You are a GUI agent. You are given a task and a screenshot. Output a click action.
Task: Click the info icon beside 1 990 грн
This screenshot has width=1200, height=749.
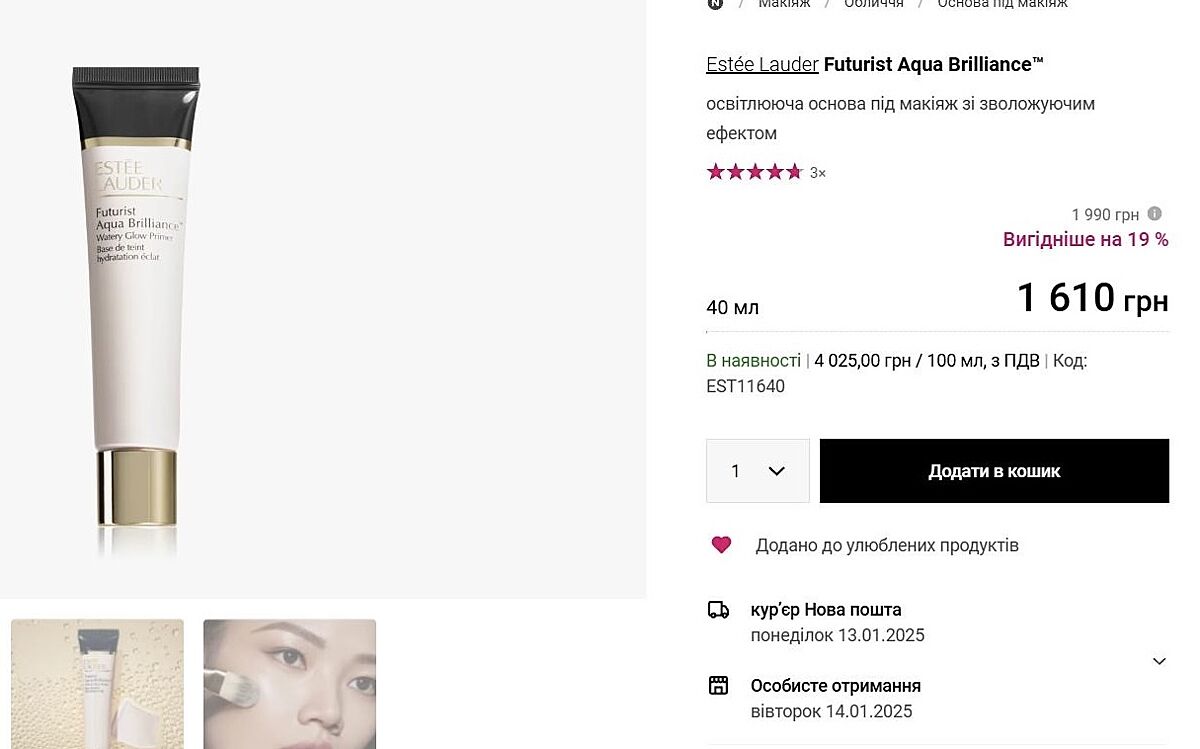click(x=1154, y=214)
